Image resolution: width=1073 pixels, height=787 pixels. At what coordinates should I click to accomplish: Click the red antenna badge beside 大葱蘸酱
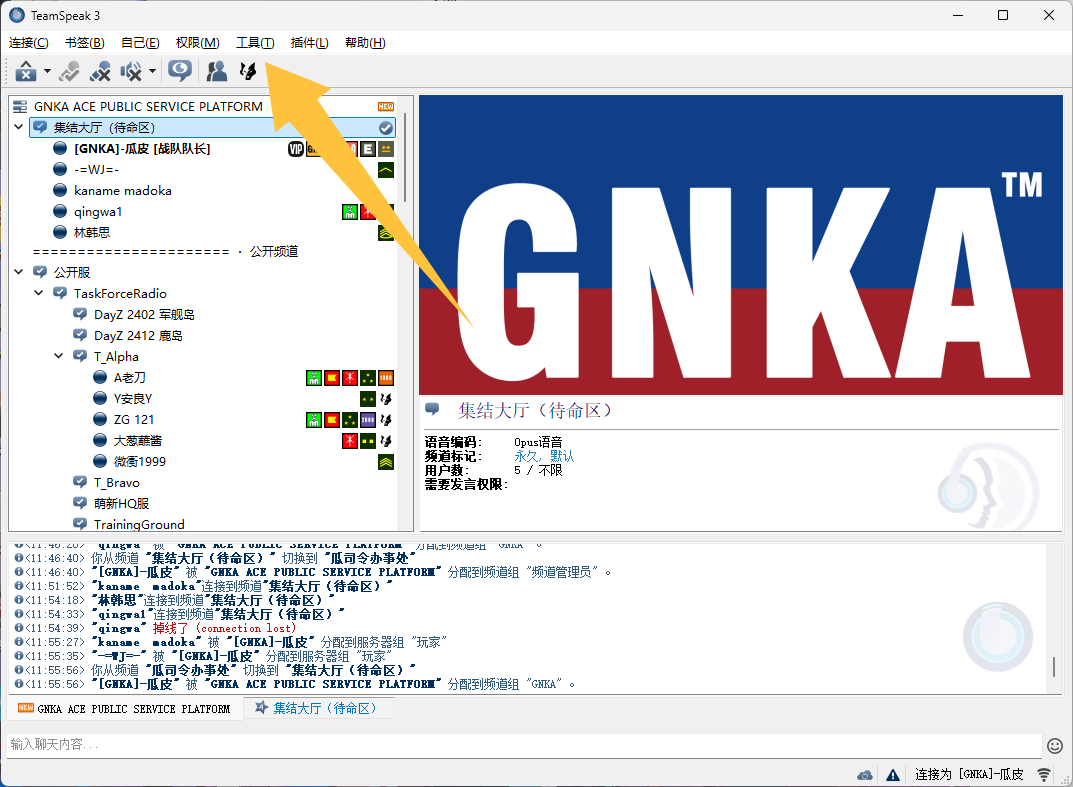coord(350,441)
